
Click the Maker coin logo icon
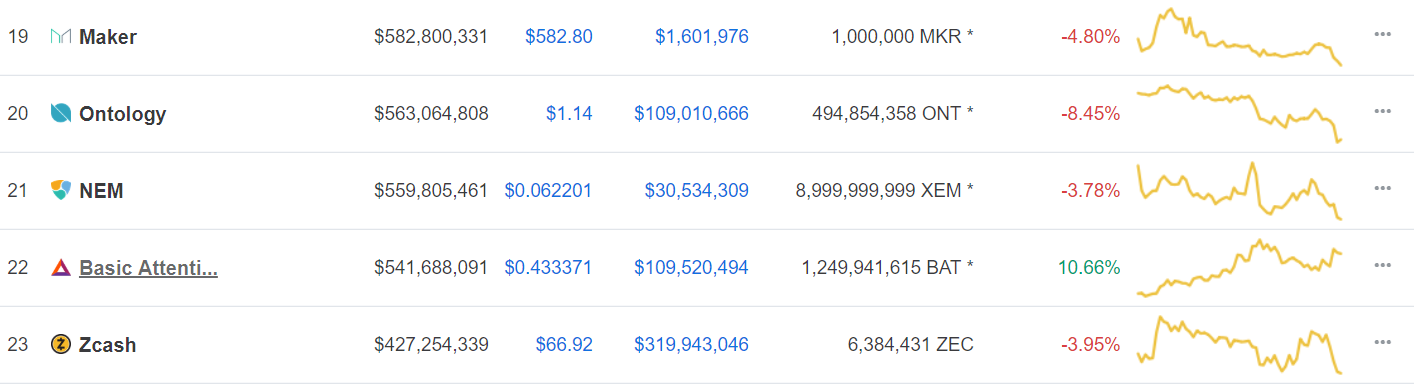tap(61, 37)
